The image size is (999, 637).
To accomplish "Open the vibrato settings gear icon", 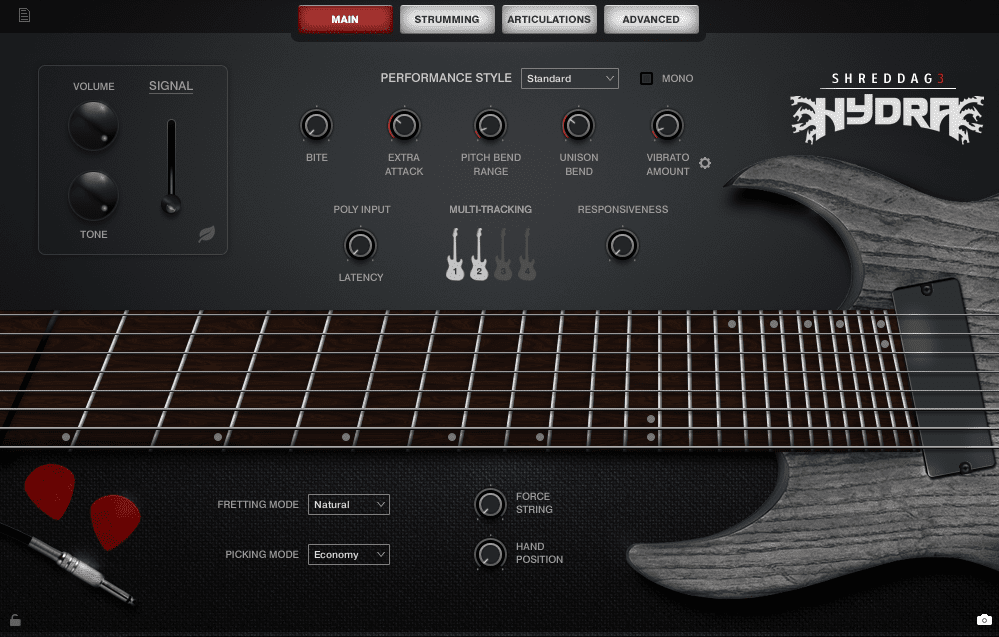I will [x=705, y=163].
